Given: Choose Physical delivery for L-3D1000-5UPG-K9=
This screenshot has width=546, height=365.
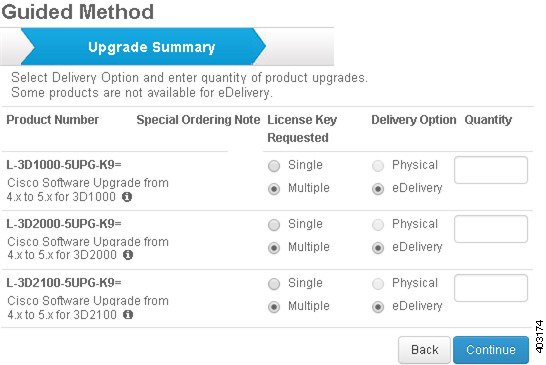Looking at the screenshot, I should (x=378, y=166).
